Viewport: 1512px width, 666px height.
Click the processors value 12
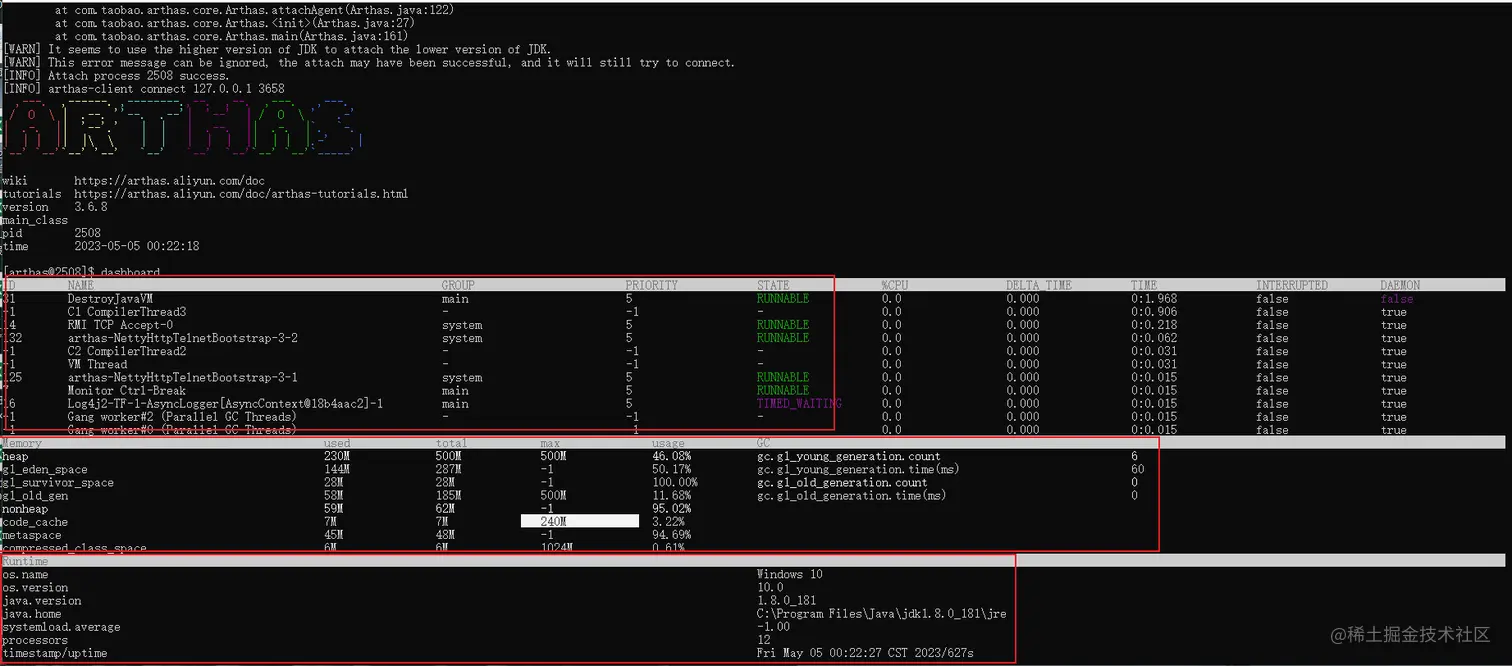[763, 639]
